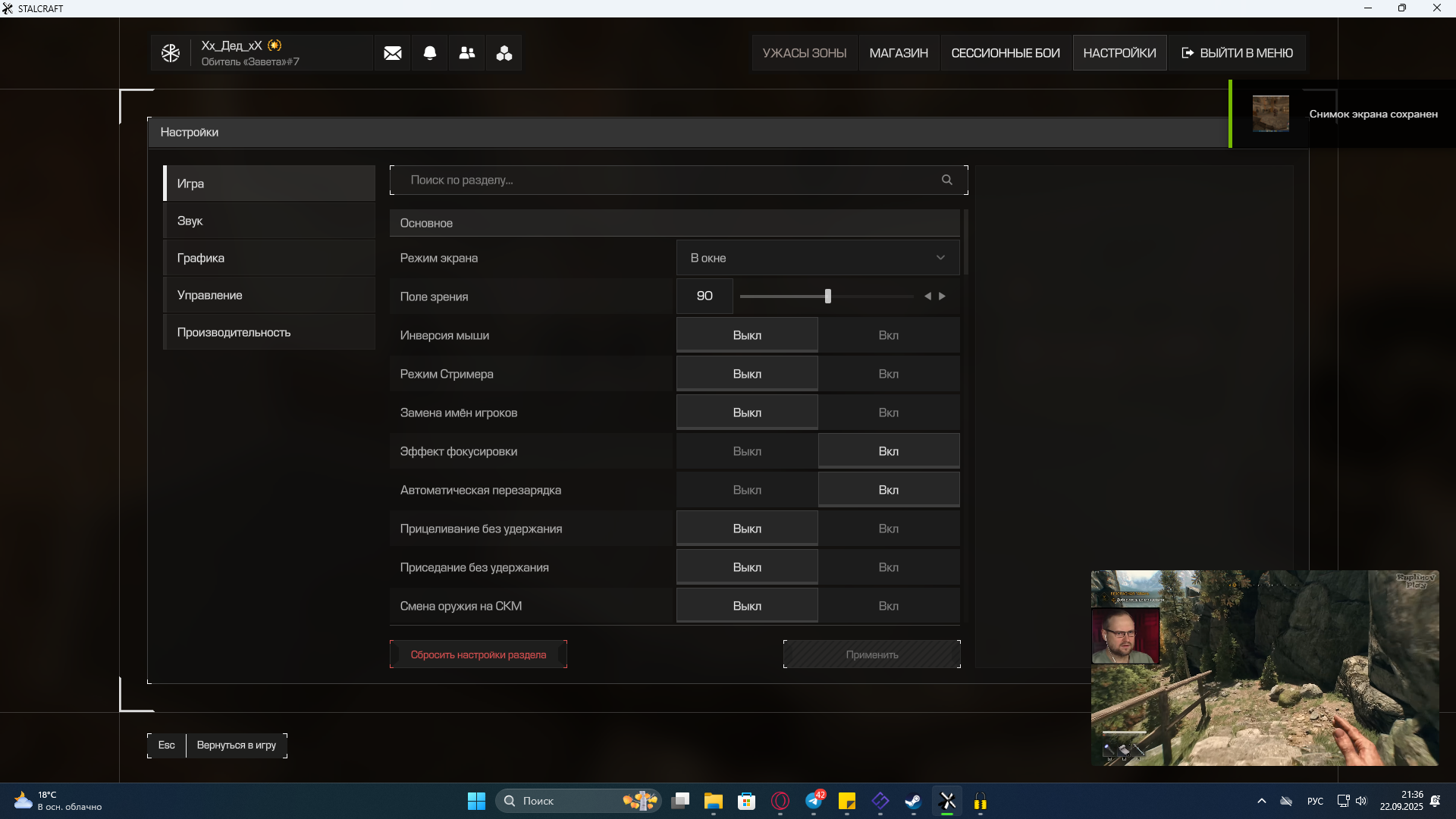Click the Поле зрения slider handle

827,297
